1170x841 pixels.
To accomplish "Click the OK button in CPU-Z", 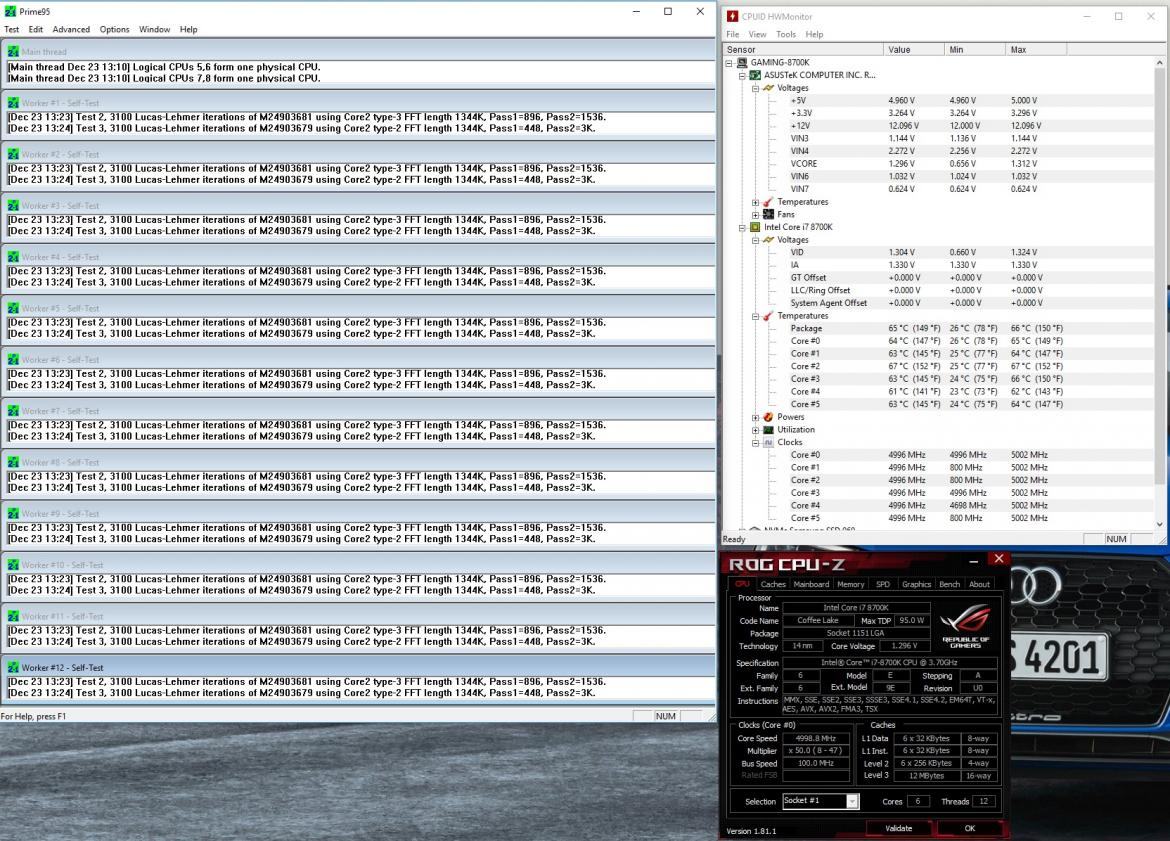I will [x=969, y=828].
